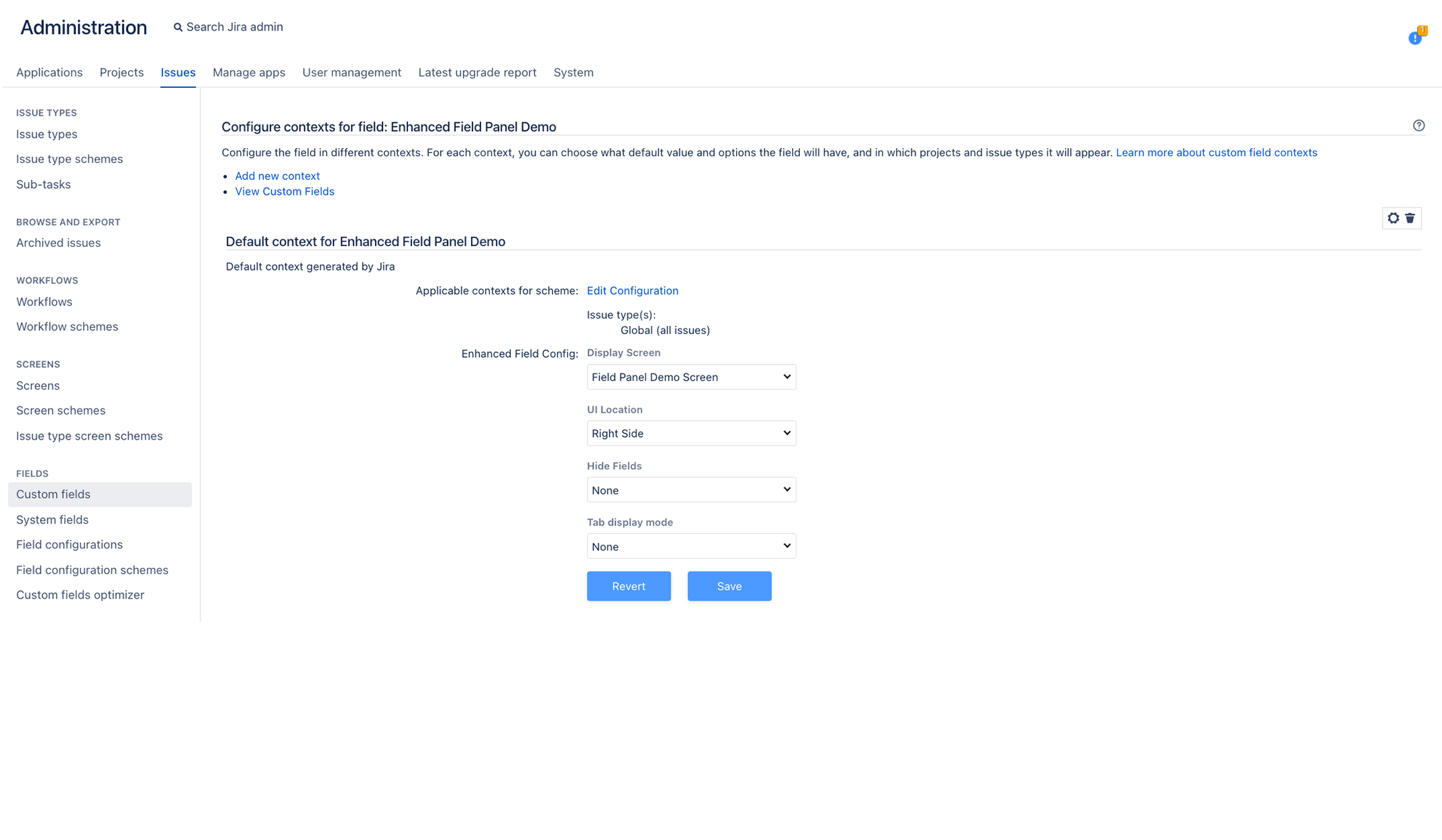Open the help icon near page title
Screen dimensions: 1442x840
tap(1419, 126)
